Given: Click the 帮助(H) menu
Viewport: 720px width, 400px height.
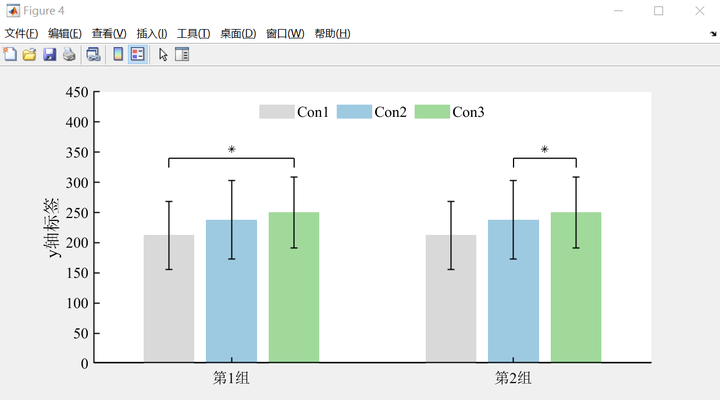Looking at the screenshot, I should (332, 34).
